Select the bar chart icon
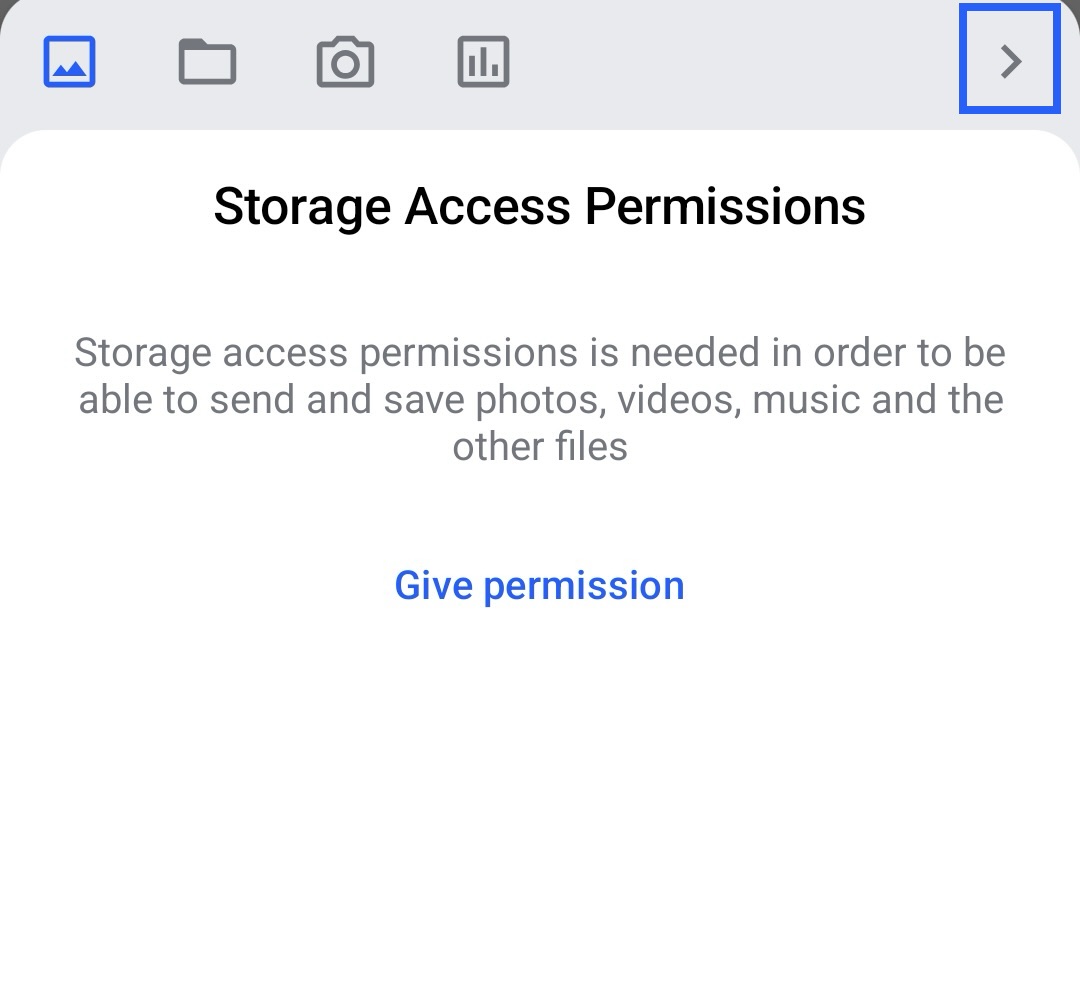 [x=483, y=62]
